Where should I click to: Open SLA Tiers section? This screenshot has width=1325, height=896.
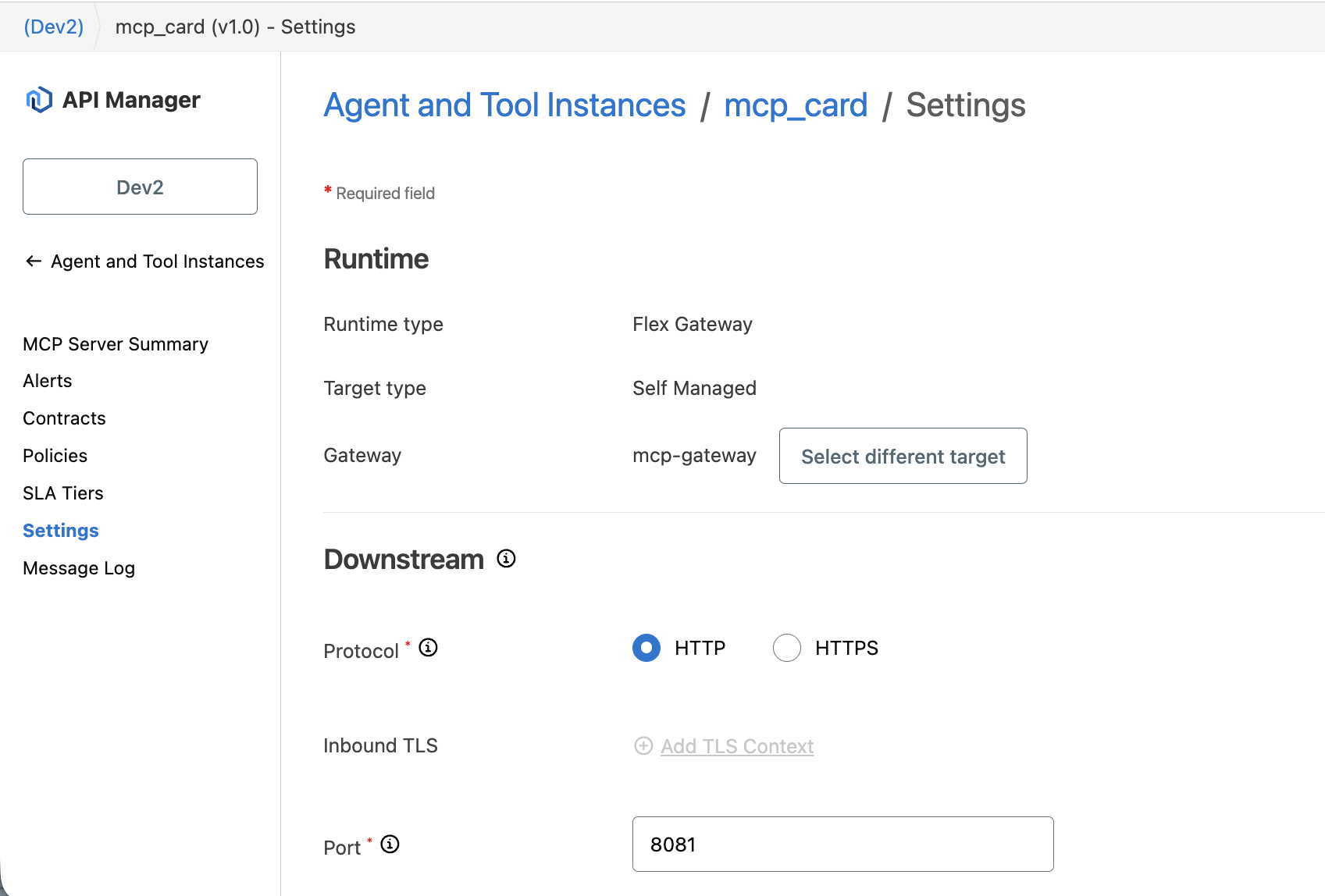tap(63, 493)
